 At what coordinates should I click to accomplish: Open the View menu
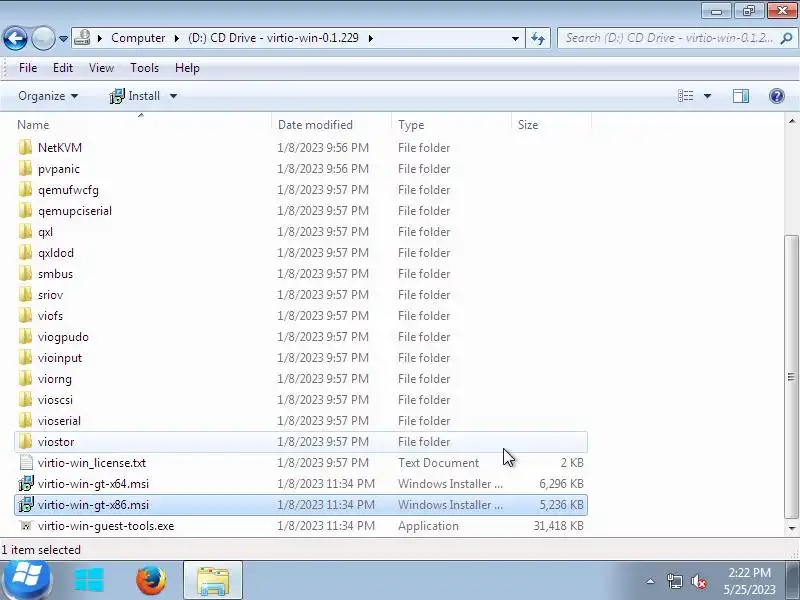coord(101,68)
